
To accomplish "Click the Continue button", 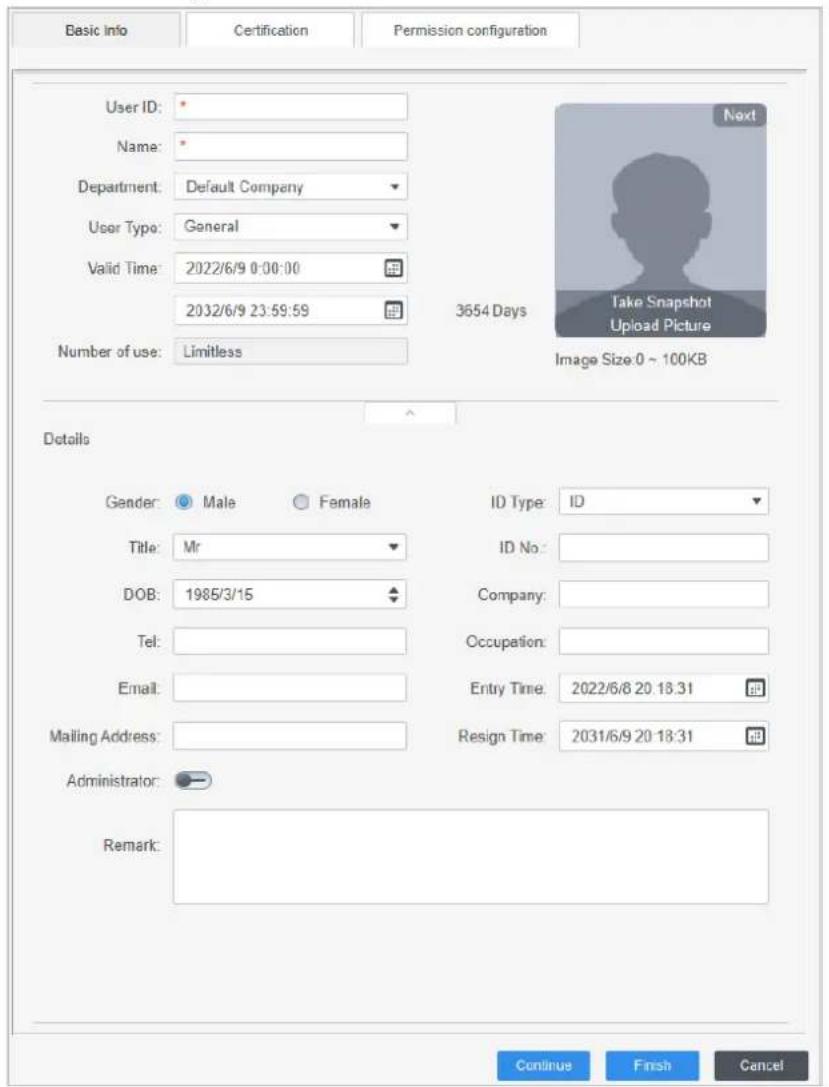I will tap(543, 1066).
